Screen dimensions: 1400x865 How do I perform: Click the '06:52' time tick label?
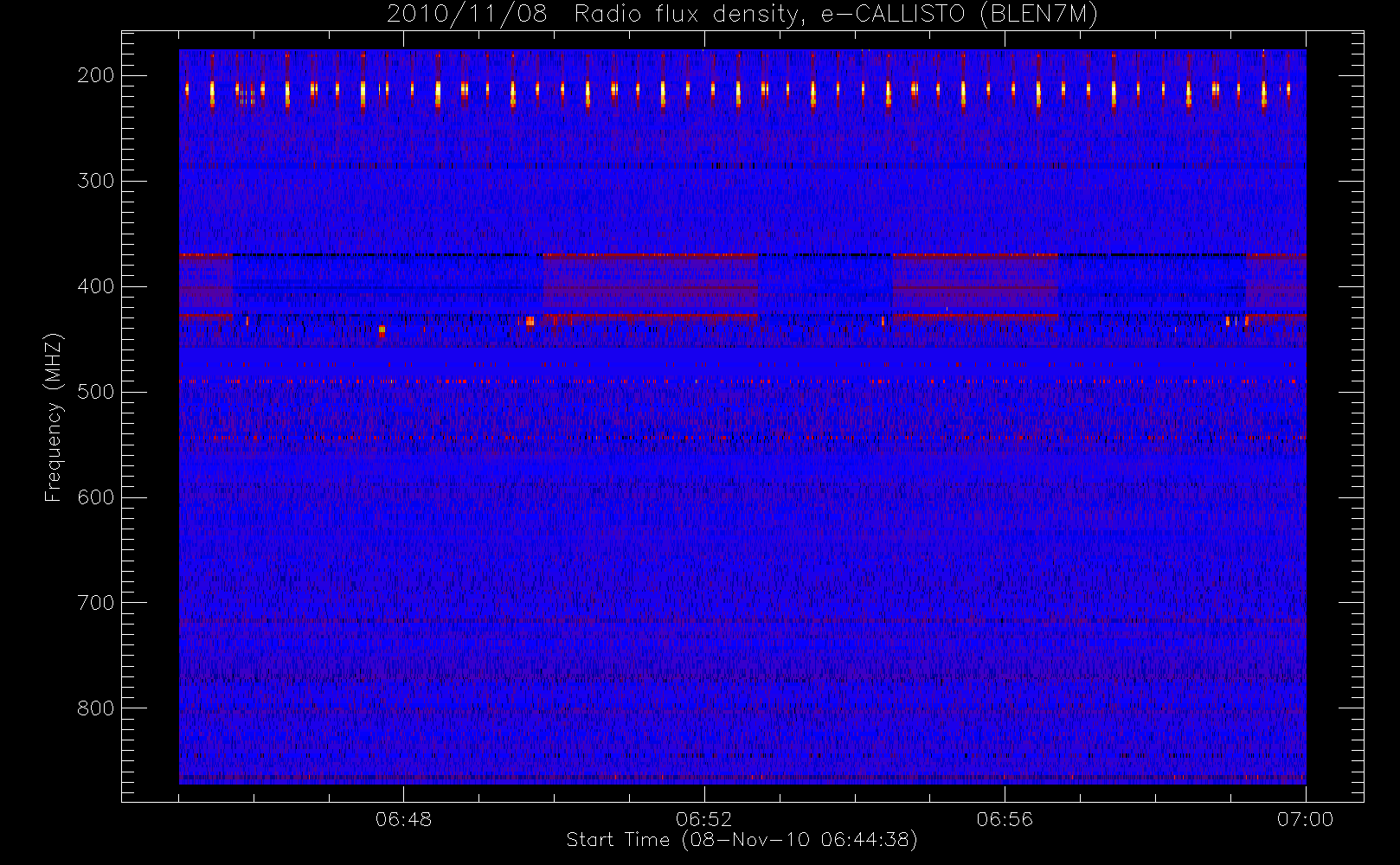(x=703, y=819)
